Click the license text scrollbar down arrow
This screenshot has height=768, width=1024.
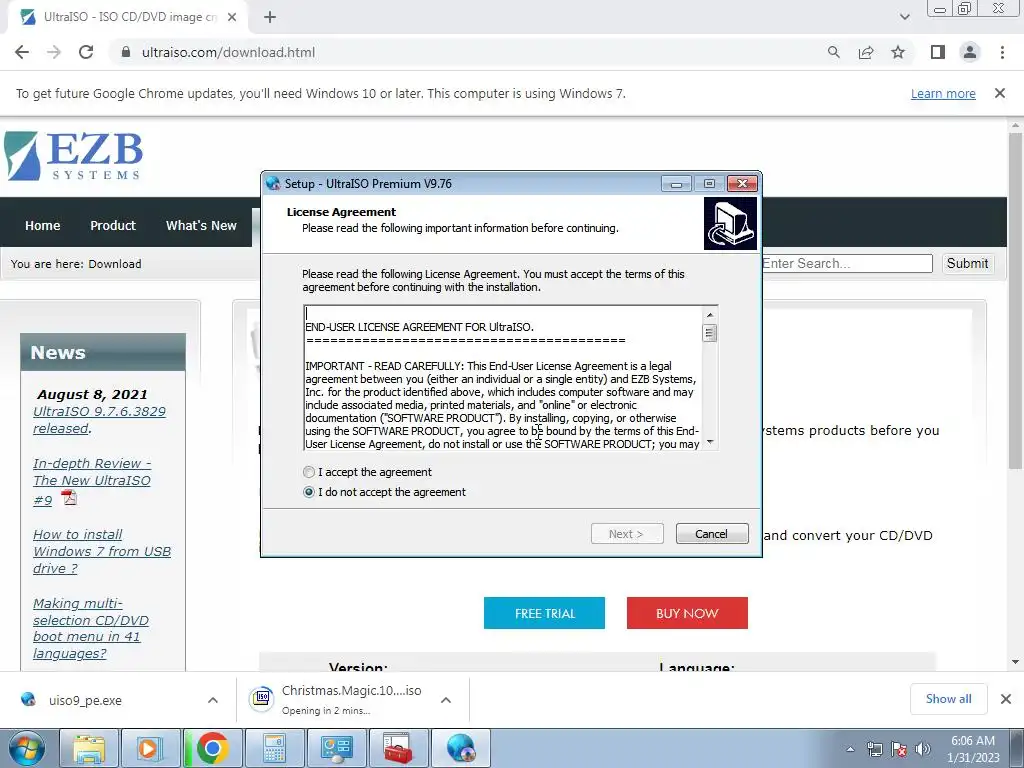click(710, 442)
